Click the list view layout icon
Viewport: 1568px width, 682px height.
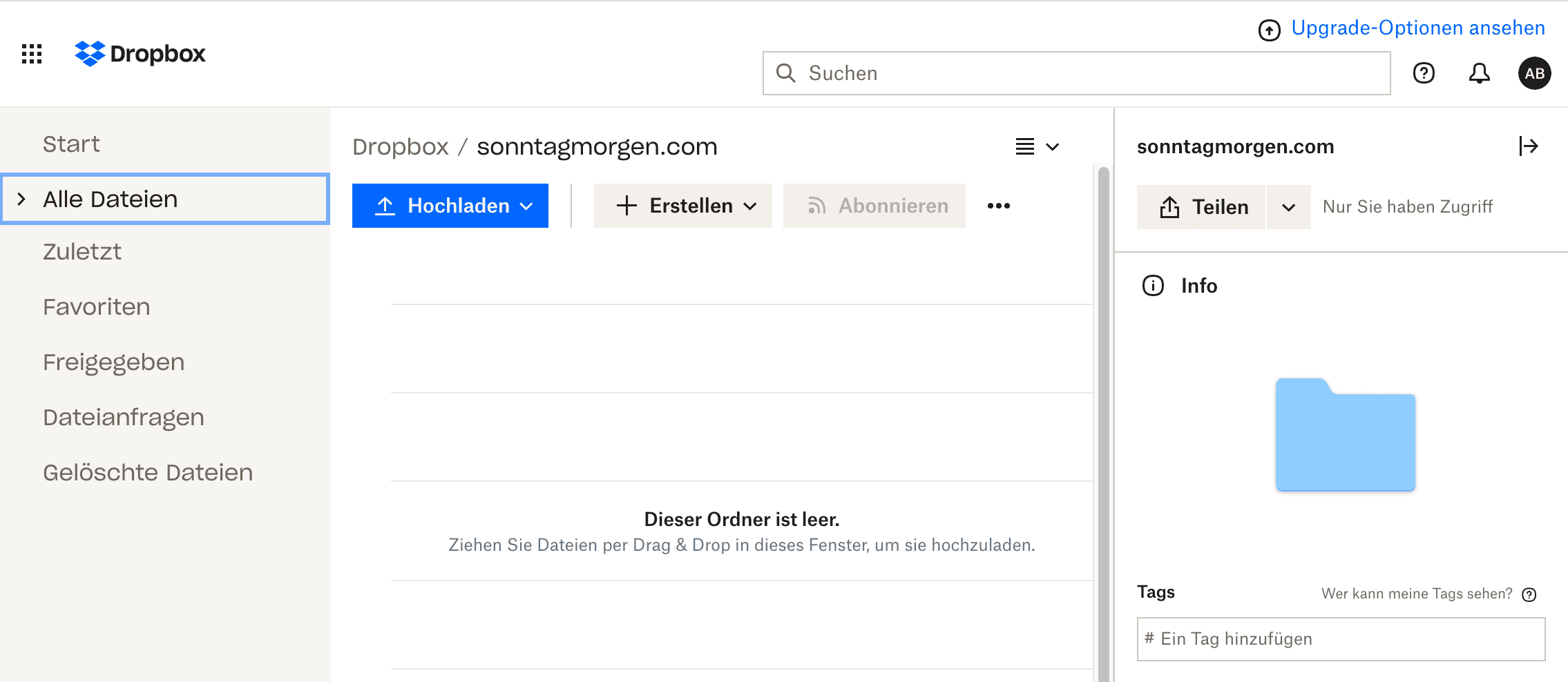coord(1025,146)
